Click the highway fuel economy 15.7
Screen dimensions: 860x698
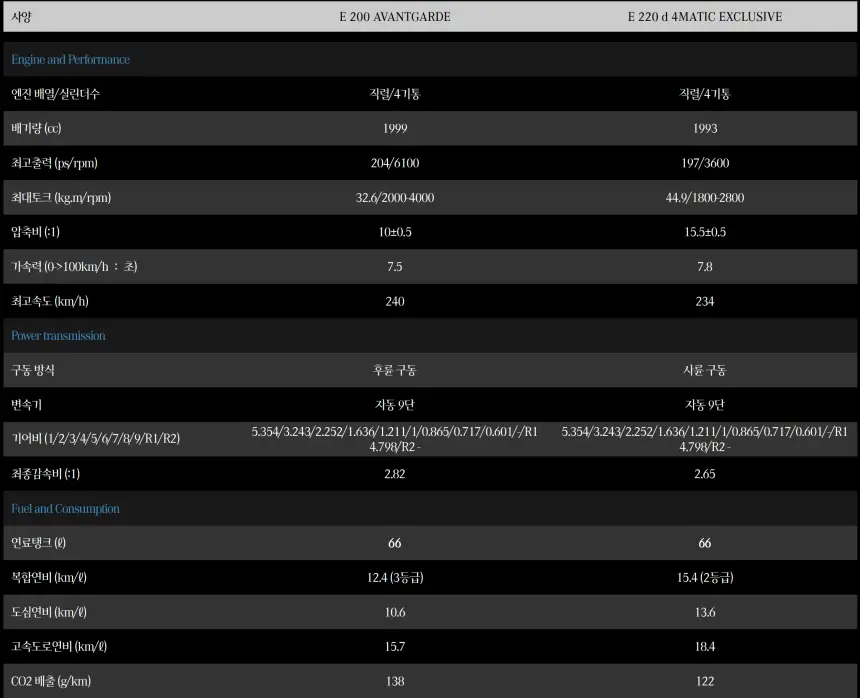[395, 646]
